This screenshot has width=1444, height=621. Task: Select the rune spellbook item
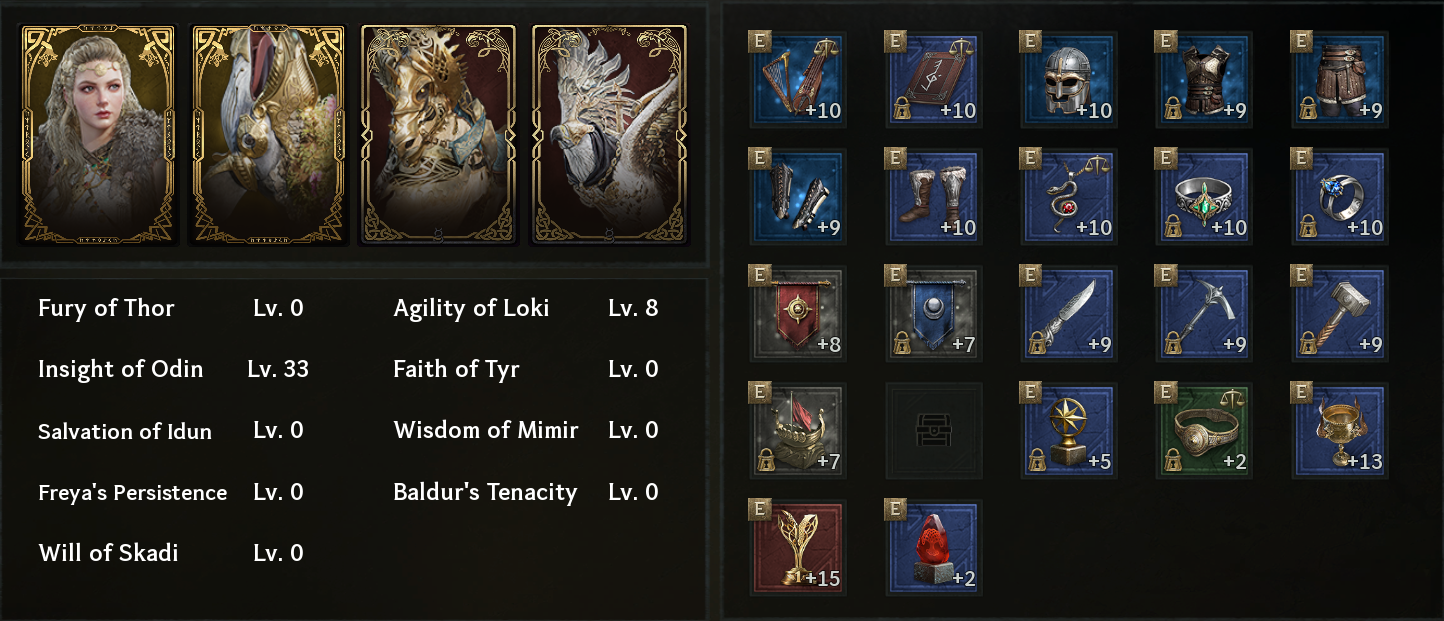pos(933,79)
